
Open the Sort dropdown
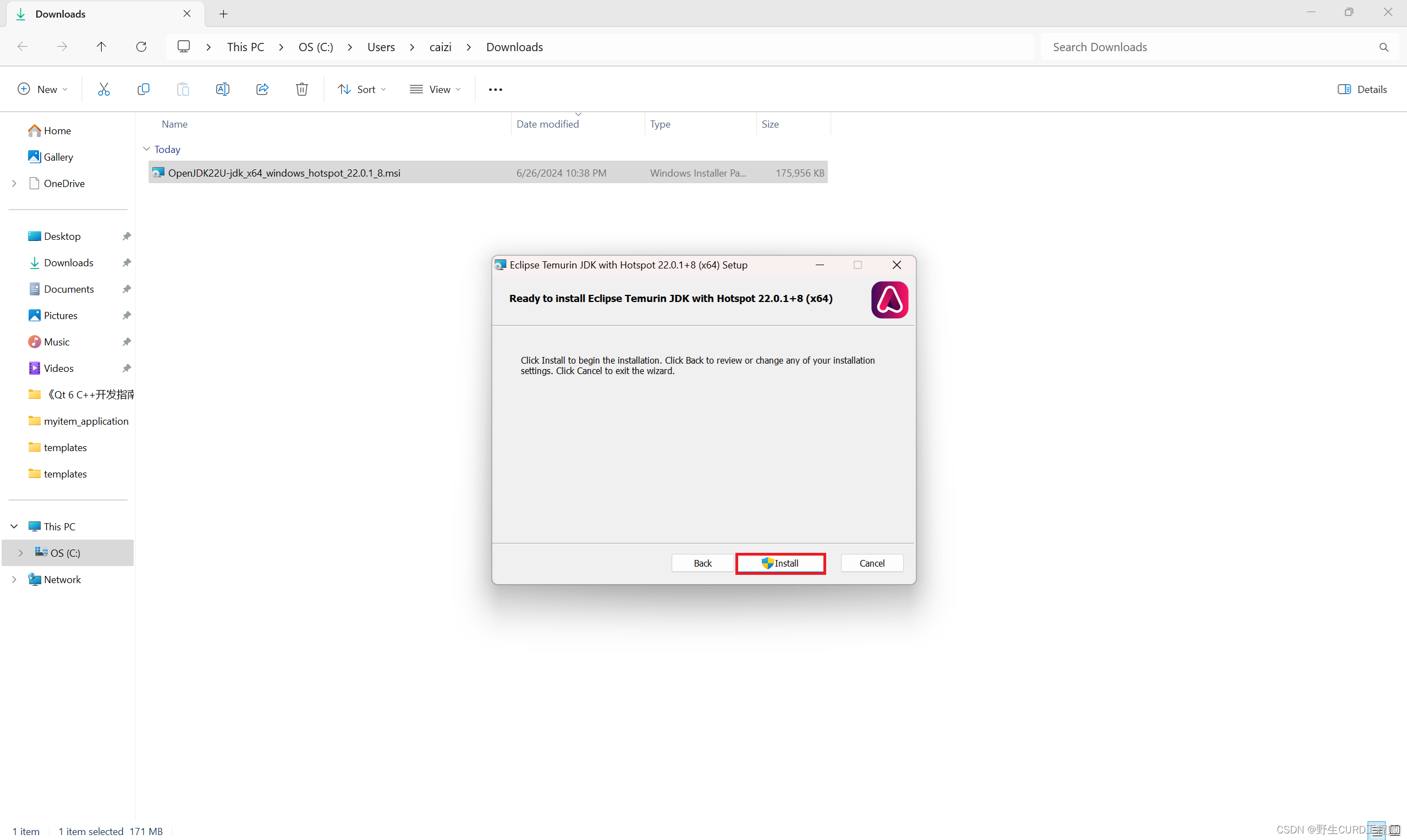tap(362, 90)
